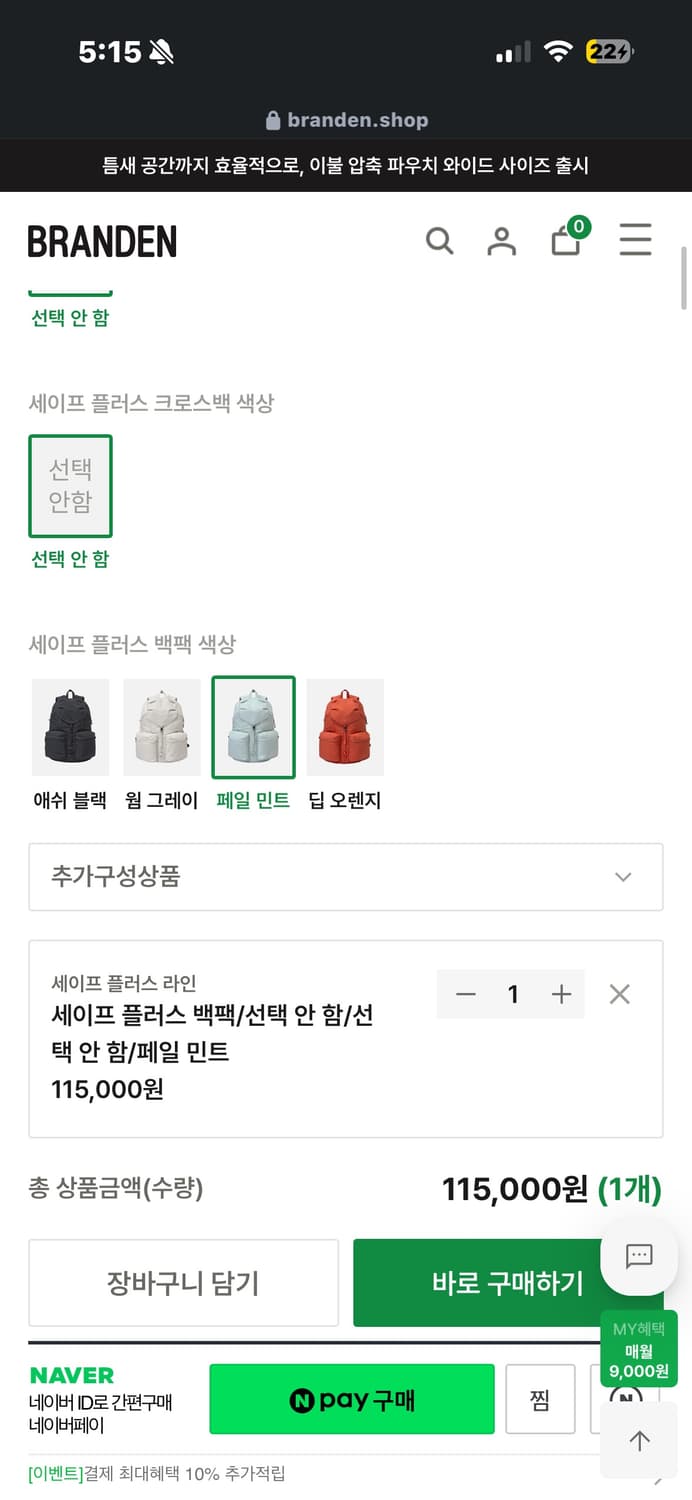Click the 장바구니 담기 button
692x1500 pixels.
(x=184, y=1283)
